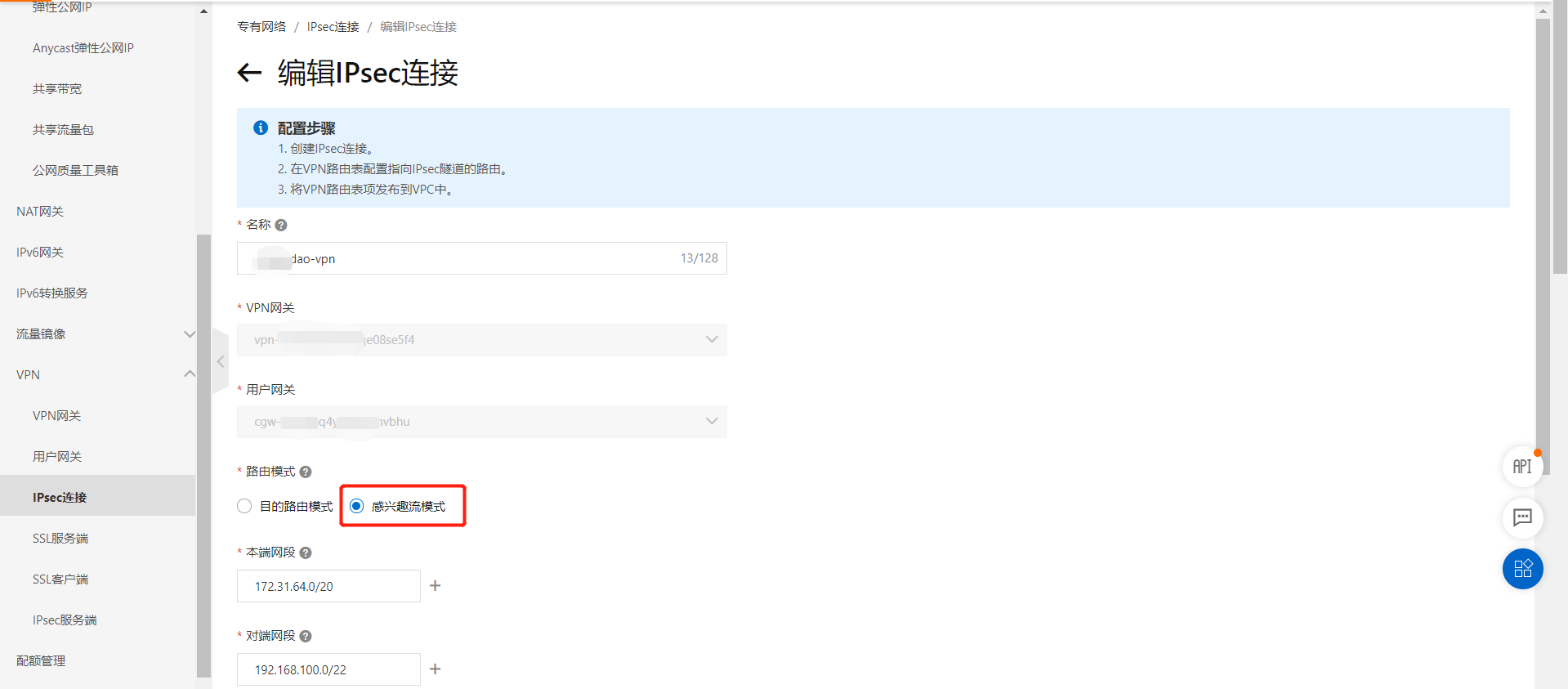Click the back arrow beside 编辑IPsec连接
This screenshot has width=1568, height=689.
249,73
